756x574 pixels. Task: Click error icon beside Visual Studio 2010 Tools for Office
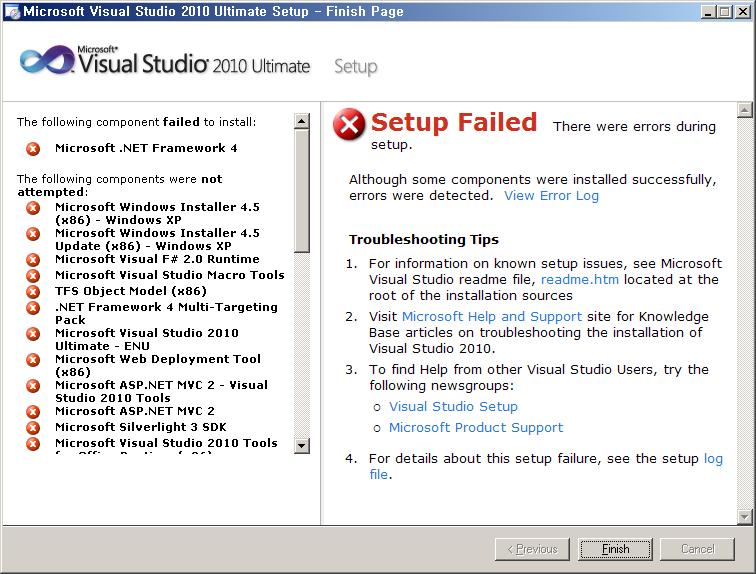tap(33, 443)
